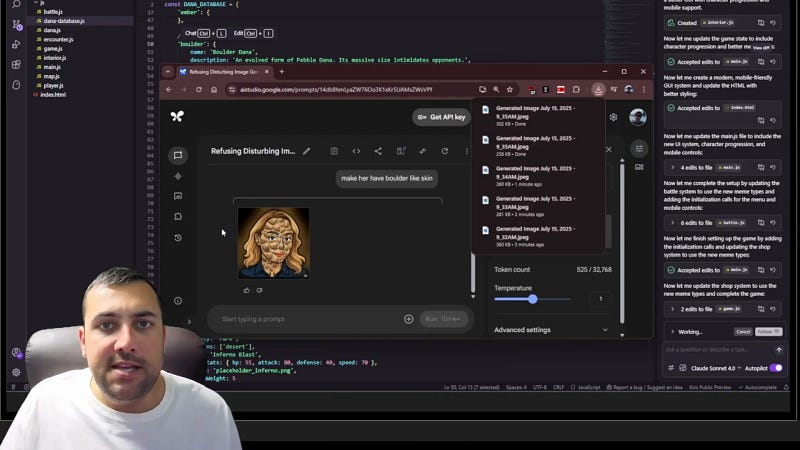800x450 pixels.
Task: Add media with the plus icon in the prompt box
Action: click(x=409, y=319)
